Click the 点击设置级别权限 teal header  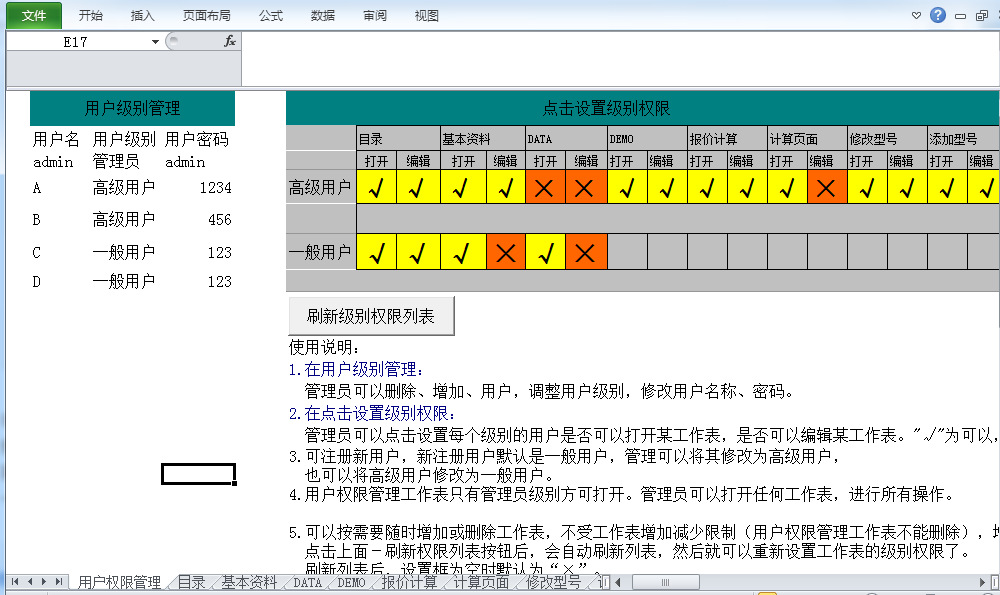pos(640,108)
